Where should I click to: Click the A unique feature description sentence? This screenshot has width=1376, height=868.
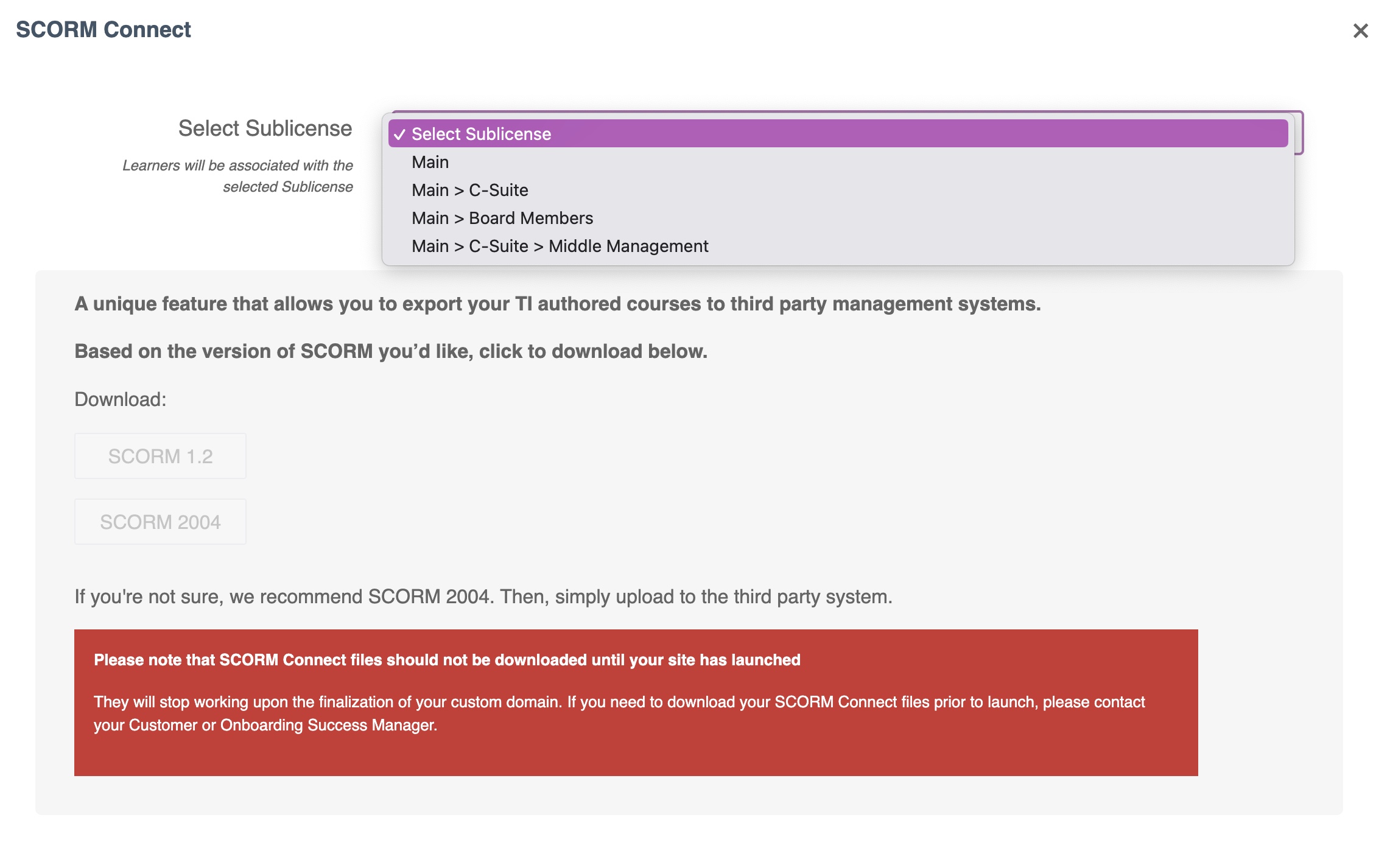(558, 304)
